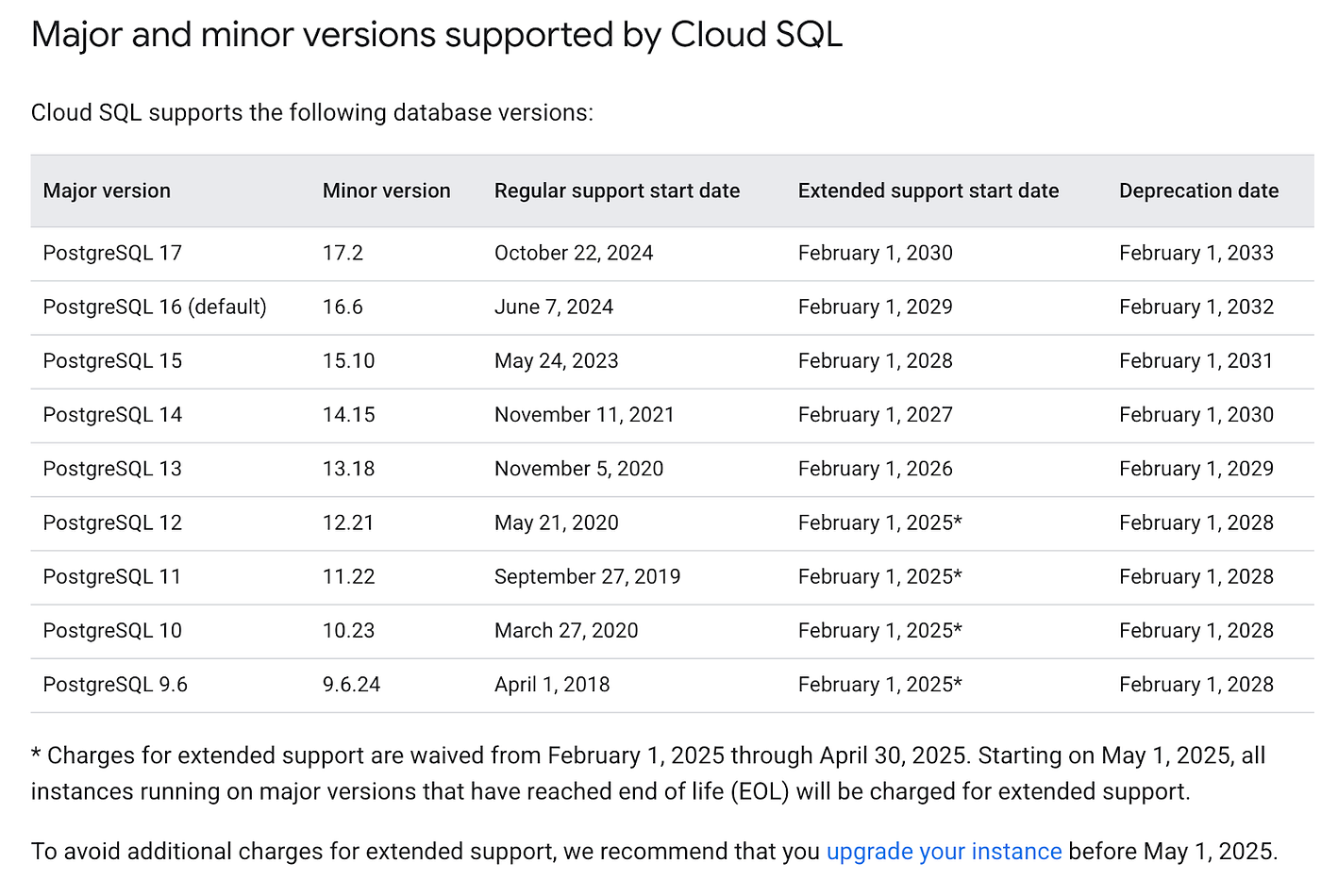Click the 'PostgreSQL 13' row label
The width and height of the screenshot is (1321, 896).
112,469
